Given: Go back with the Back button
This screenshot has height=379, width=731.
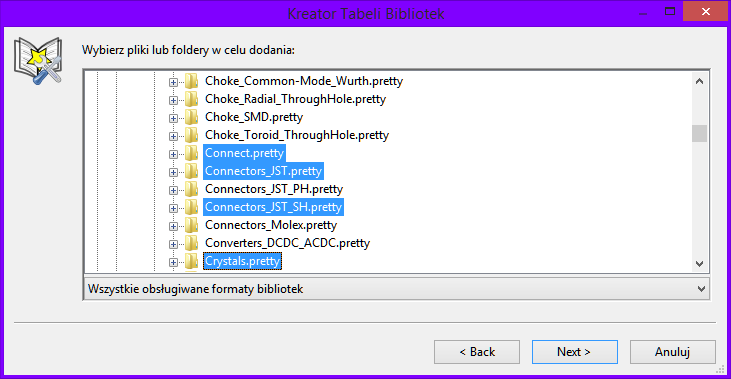Looking at the screenshot, I should click(477, 352).
